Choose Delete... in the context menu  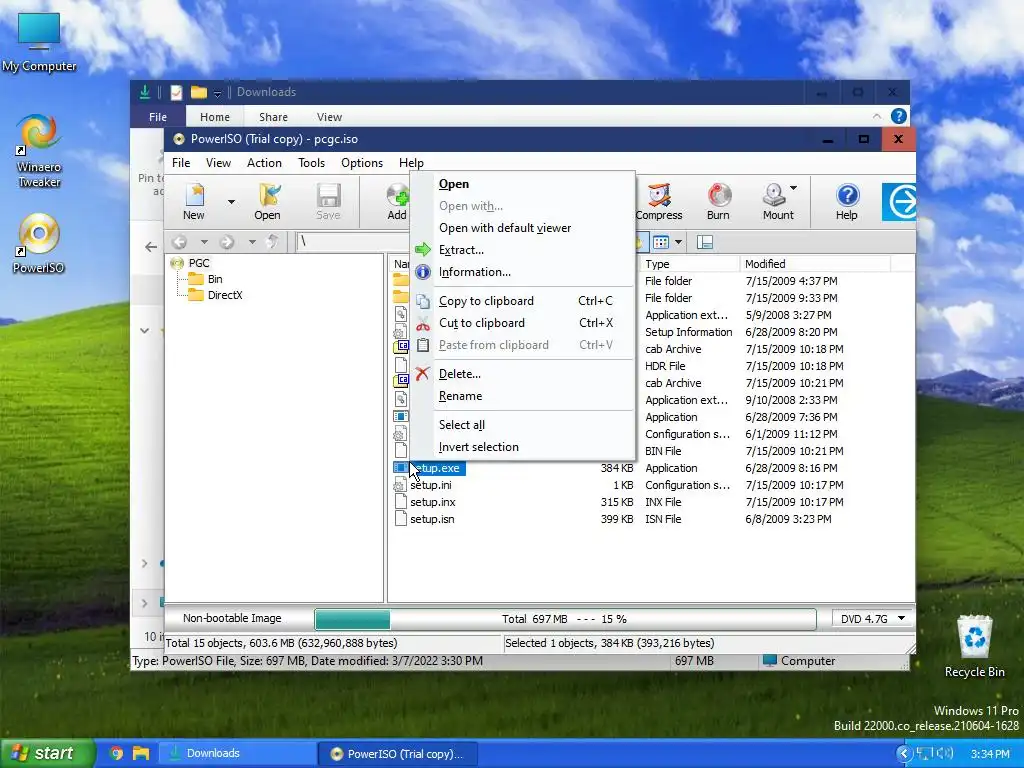[x=522, y=374]
